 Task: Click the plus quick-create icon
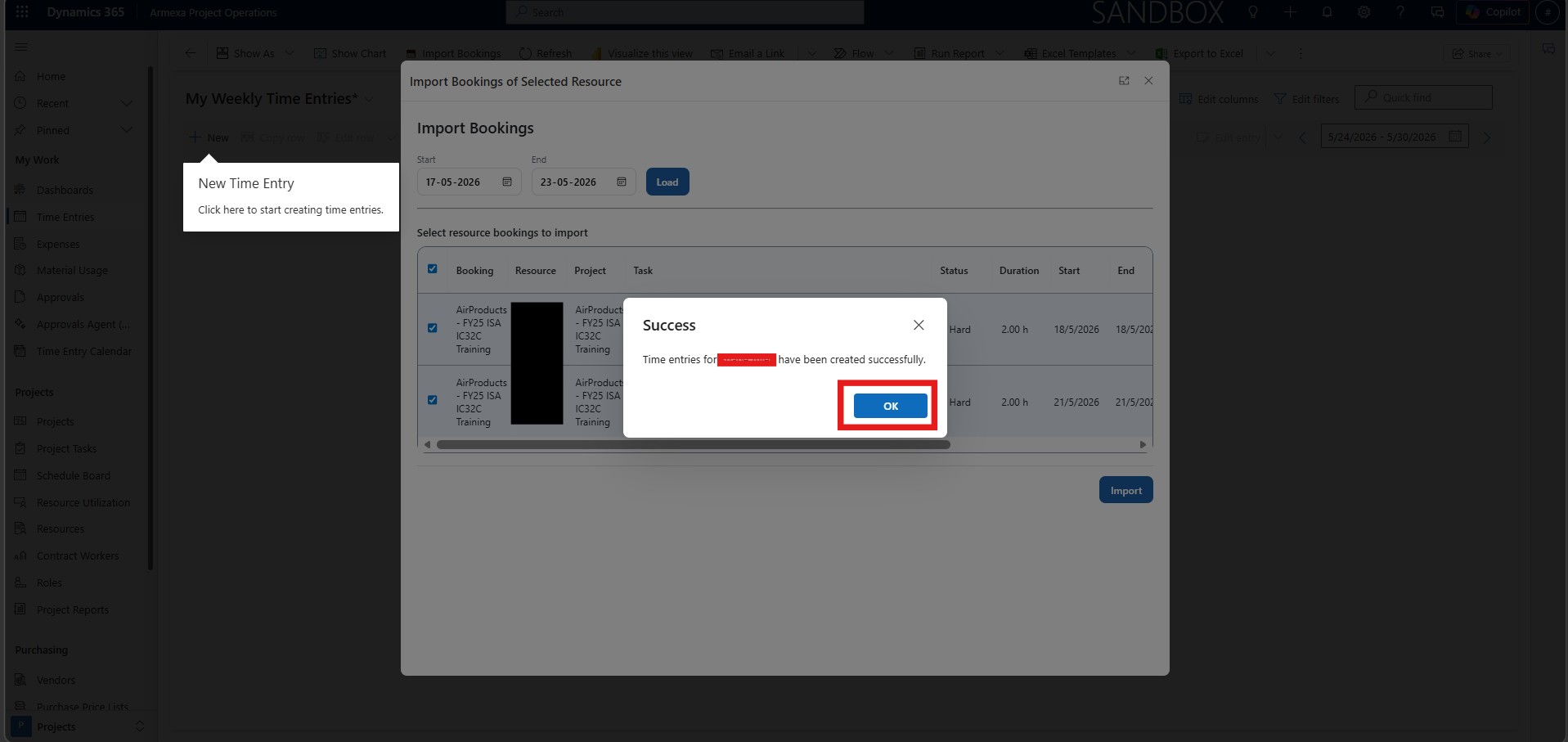click(x=1290, y=12)
